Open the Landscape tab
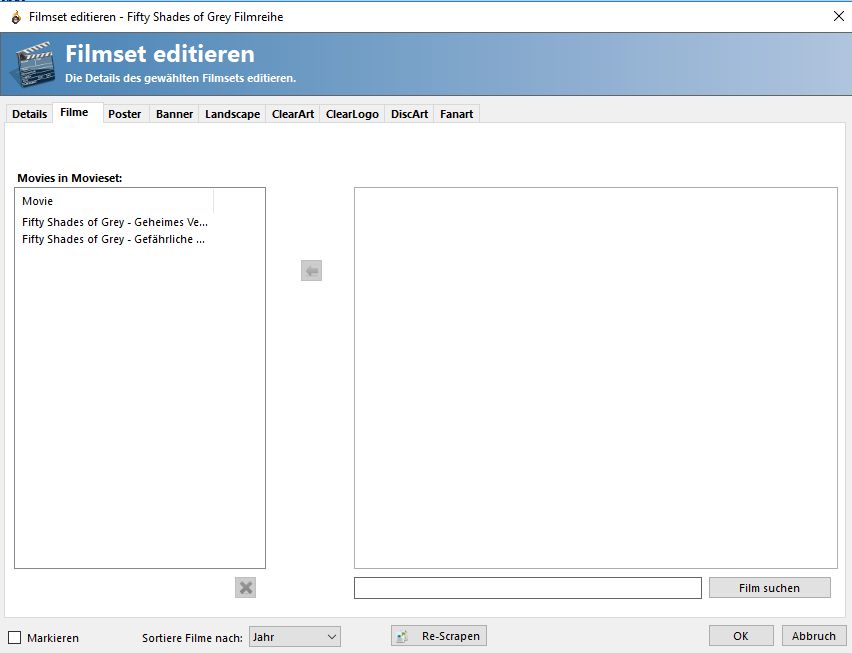 coord(233,114)
